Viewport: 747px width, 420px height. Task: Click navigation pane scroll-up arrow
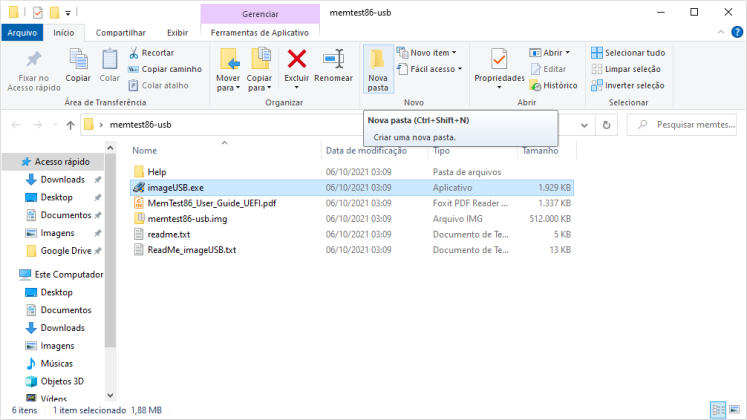point(110,148)
